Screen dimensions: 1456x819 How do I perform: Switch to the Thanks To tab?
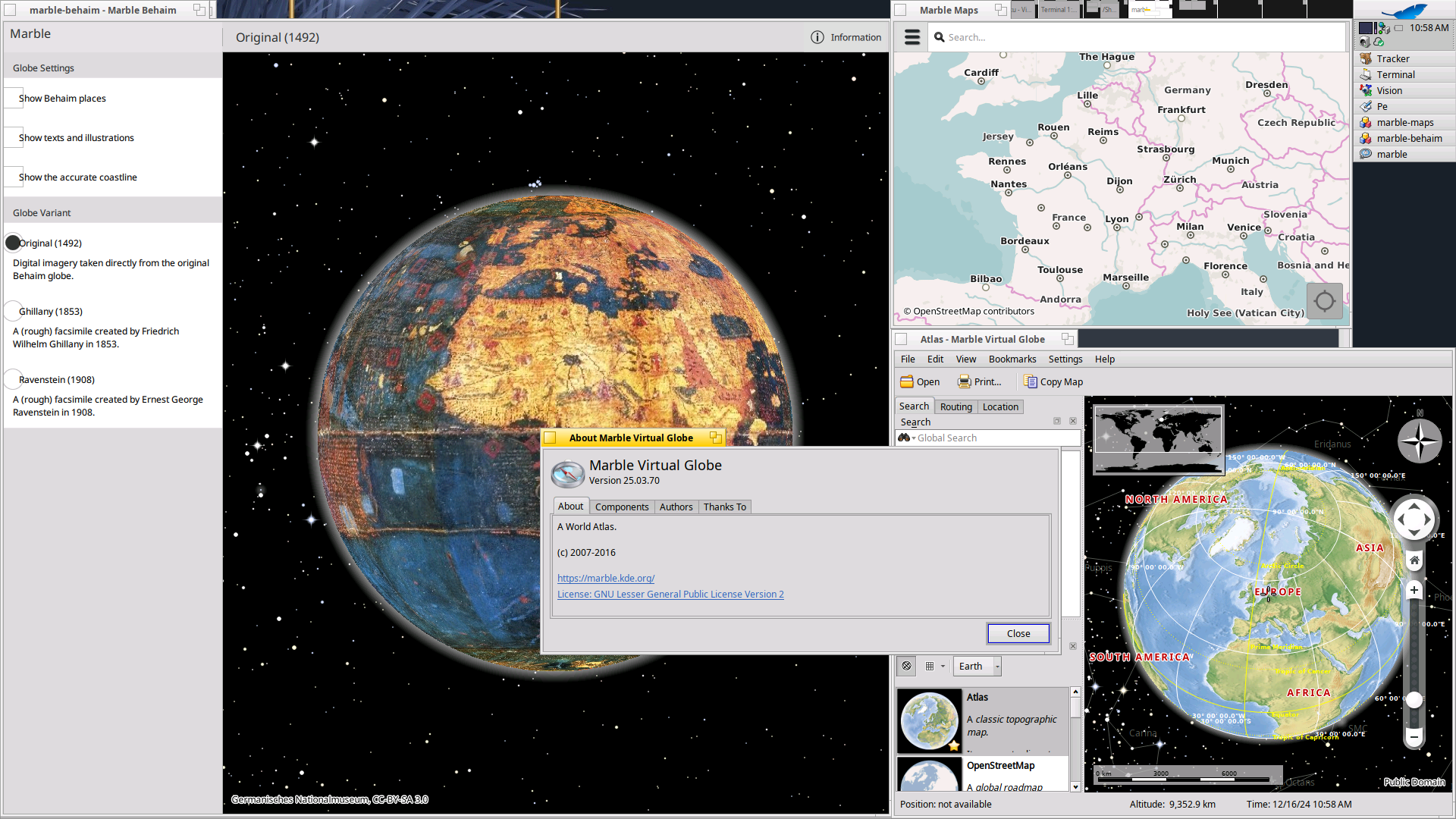coord(724,507)
